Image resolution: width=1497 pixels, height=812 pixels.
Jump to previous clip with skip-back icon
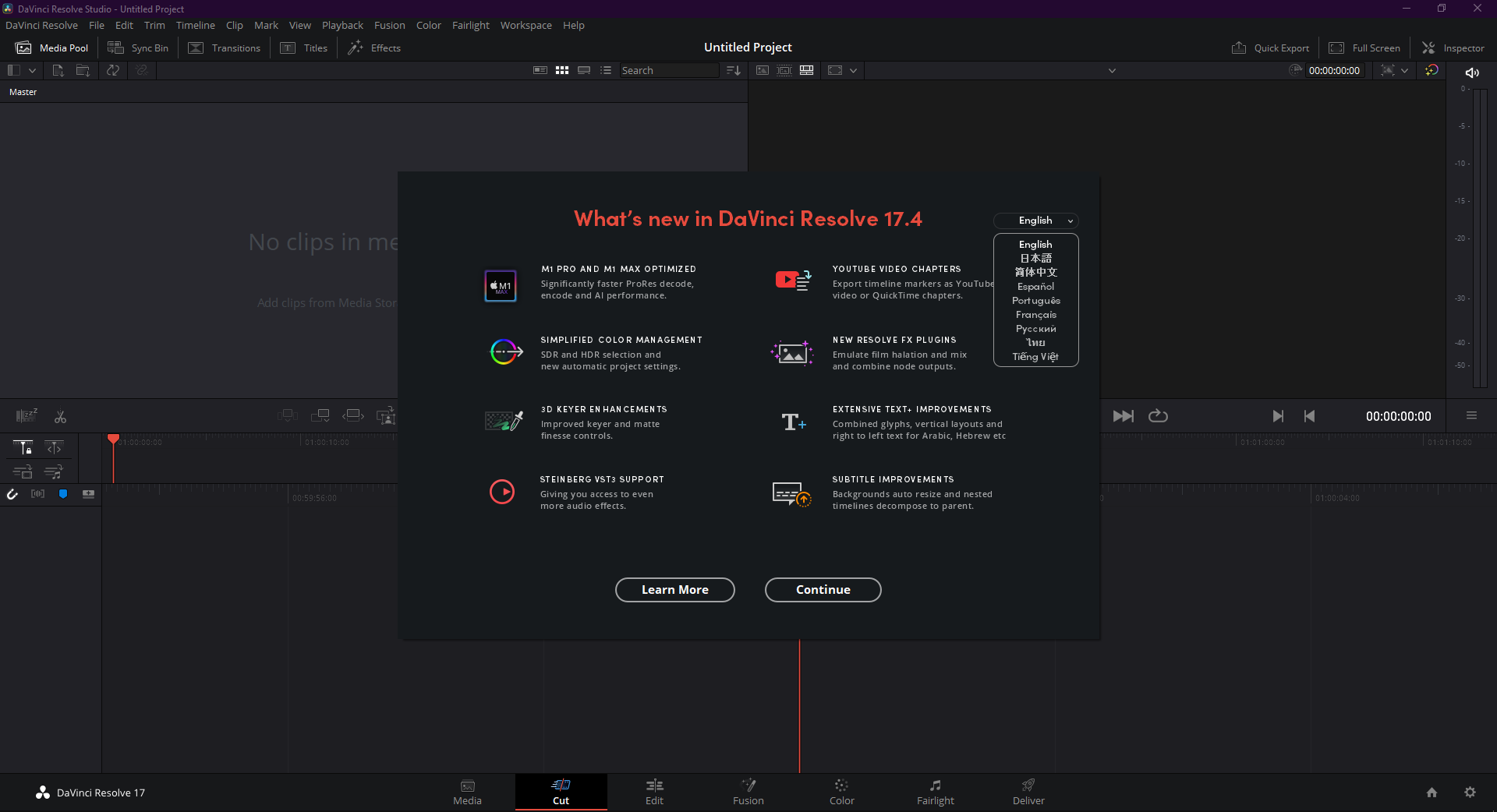pos(1310,416)
